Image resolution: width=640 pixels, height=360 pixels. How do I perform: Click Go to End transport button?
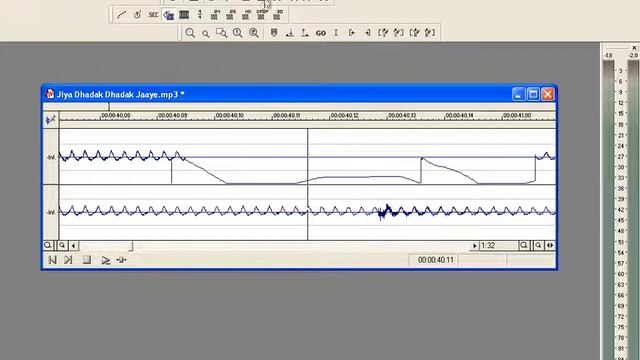pos(68,260)
